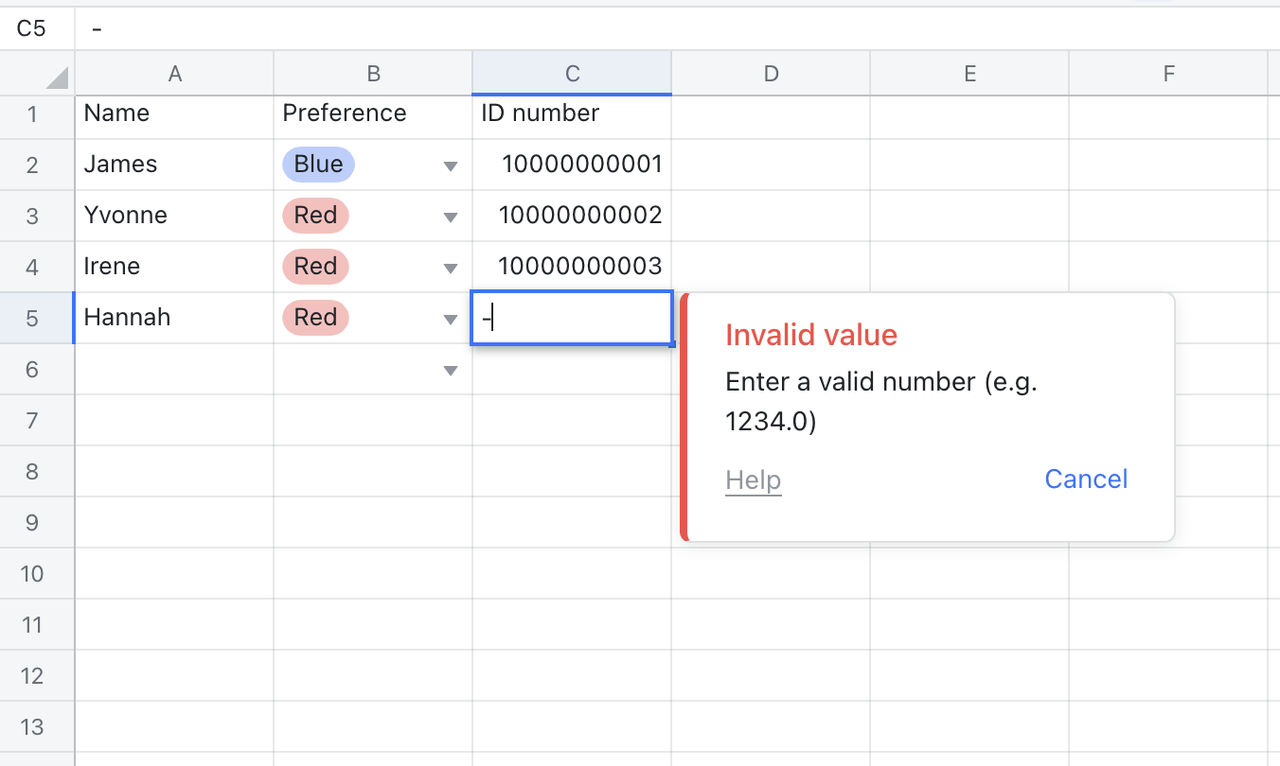Select the row 10 header
The image size is (1280, 766).
[x=32, y=574]
